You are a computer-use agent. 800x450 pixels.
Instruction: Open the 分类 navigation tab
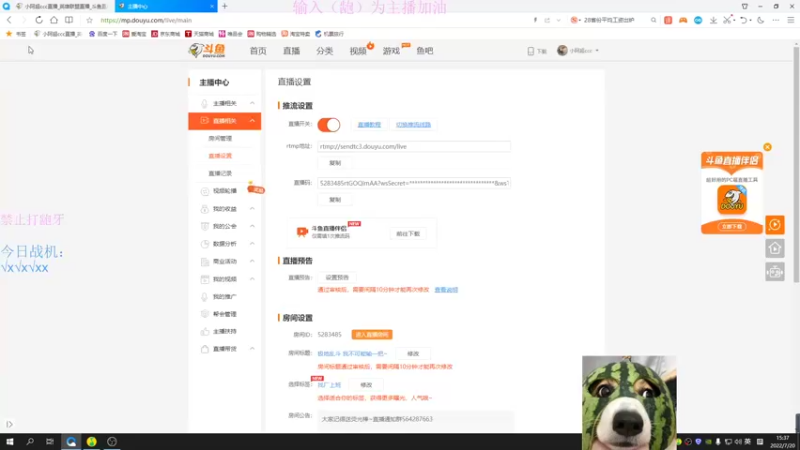[x=324, y=51]
